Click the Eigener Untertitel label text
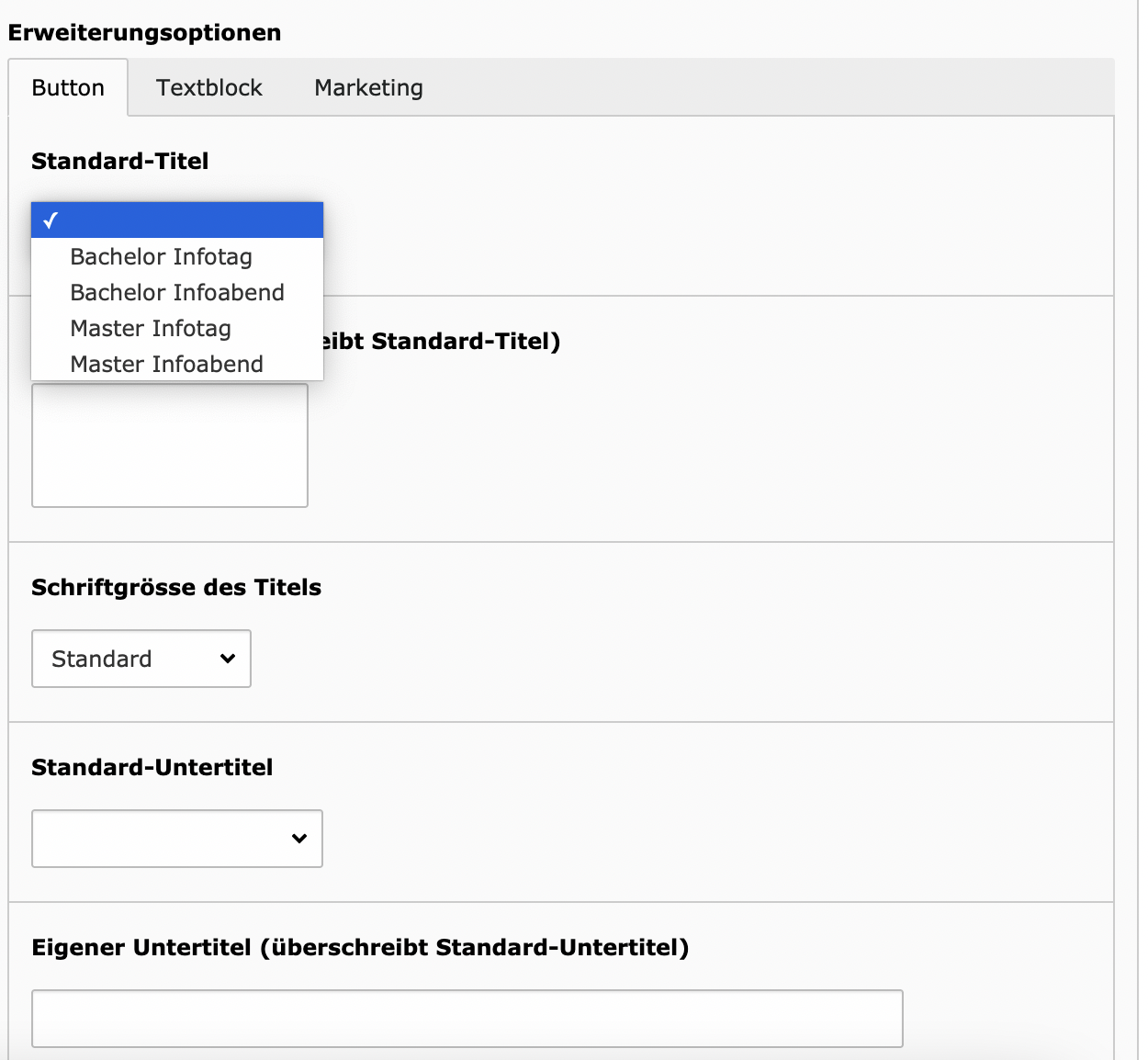The width and height of the screenshot is (1148, 1060). [x=361, y=948]
